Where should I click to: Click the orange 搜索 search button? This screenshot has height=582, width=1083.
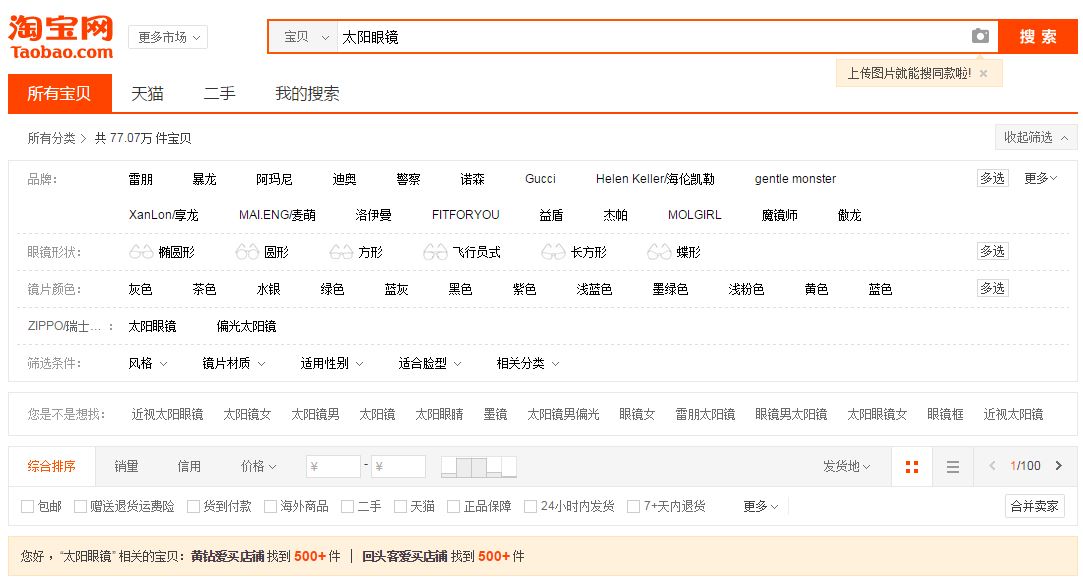[x=1037, y=37]
